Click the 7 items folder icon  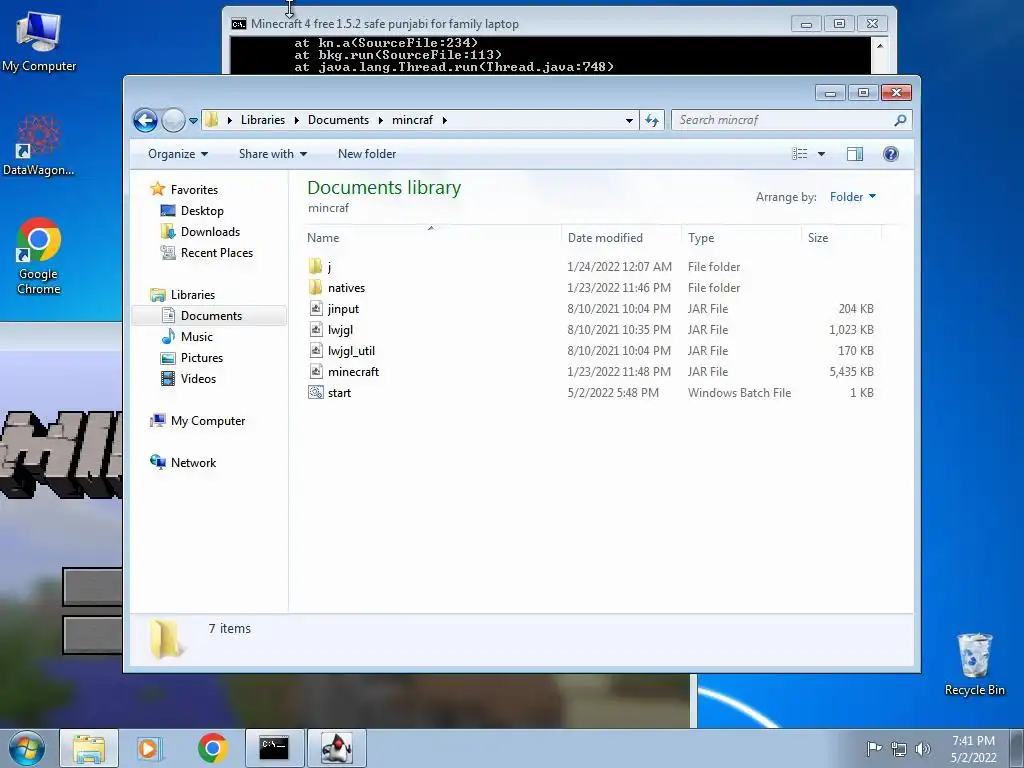(165, 638)
